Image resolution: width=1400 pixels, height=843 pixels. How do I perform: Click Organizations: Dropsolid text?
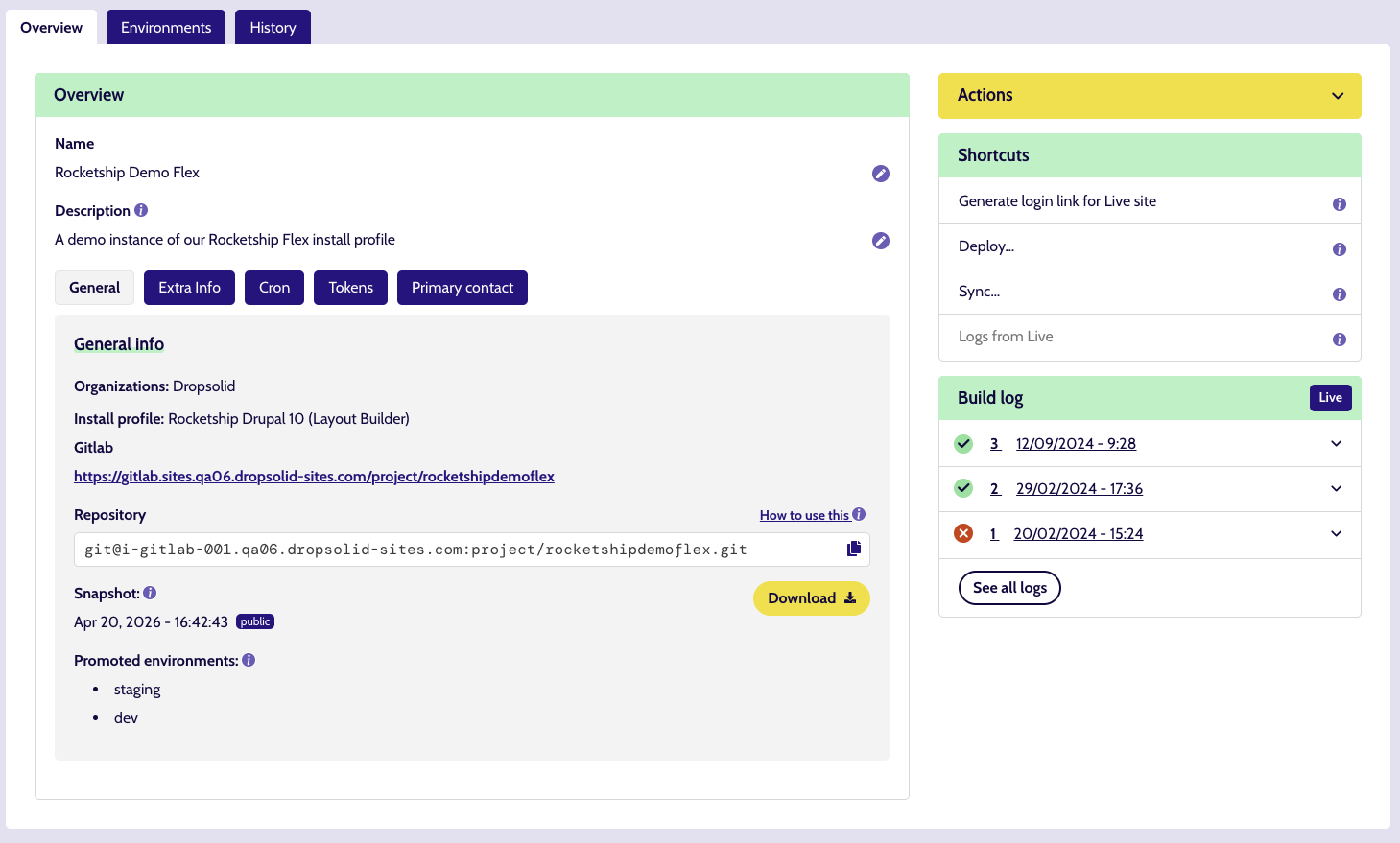coord(154,386)
